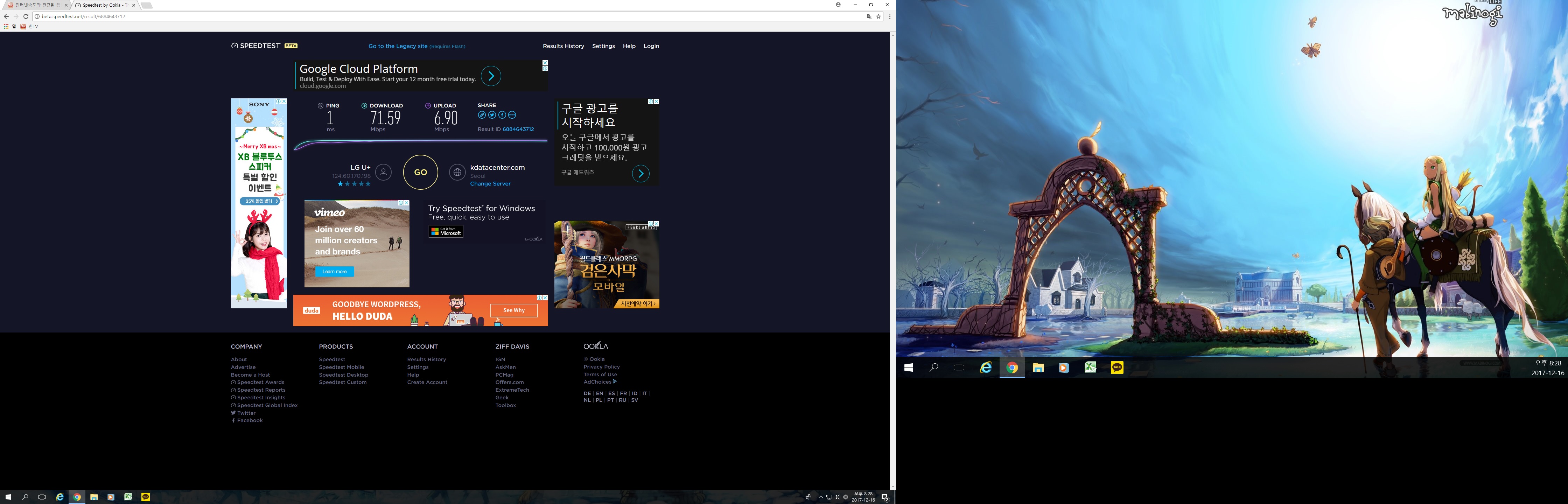Open Results History in the top navigation
Image resolution: width=1568 pixels, height=504 pixels.
[563, 46]
